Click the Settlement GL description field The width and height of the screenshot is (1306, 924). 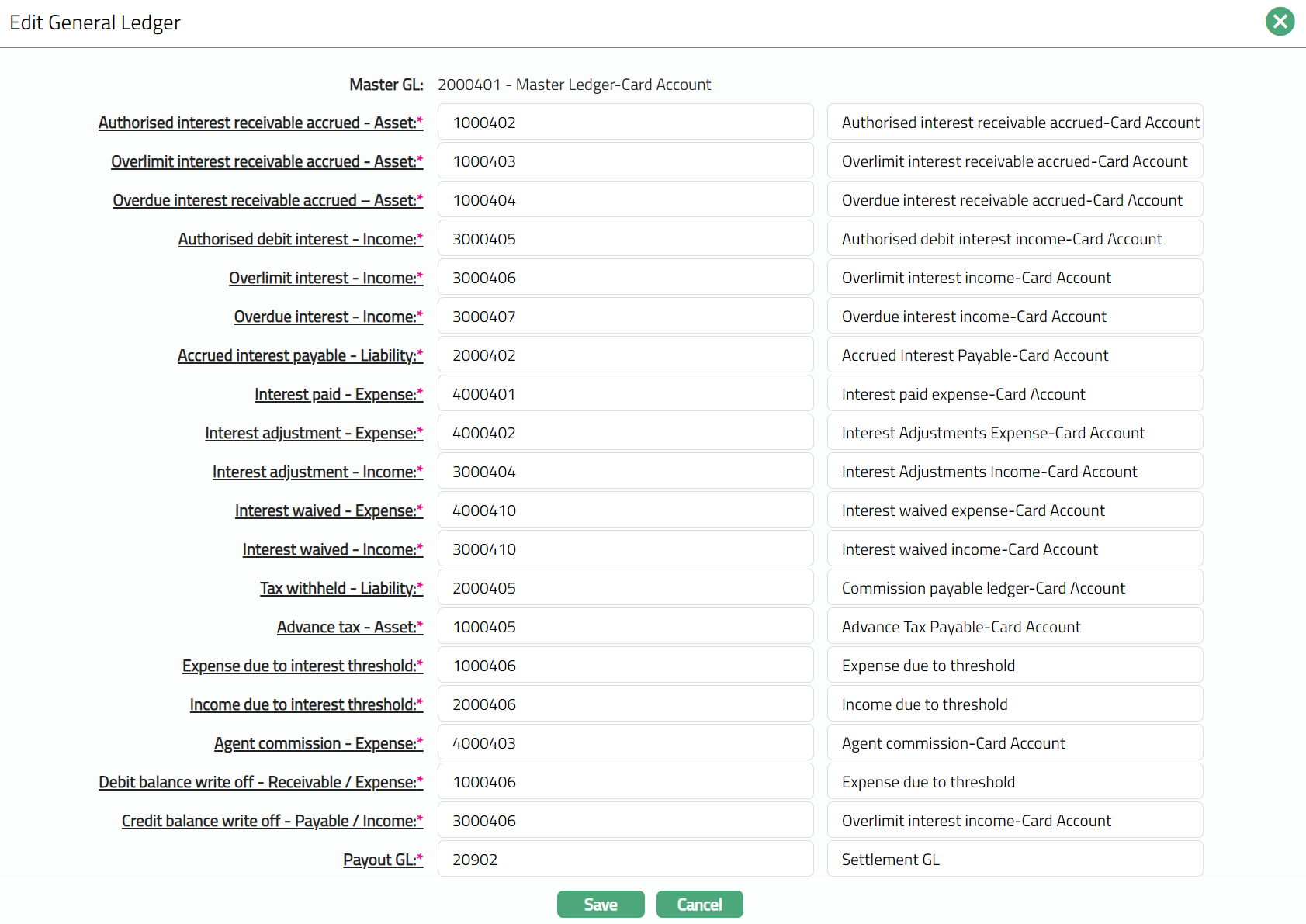click(x=1014, y=860)
